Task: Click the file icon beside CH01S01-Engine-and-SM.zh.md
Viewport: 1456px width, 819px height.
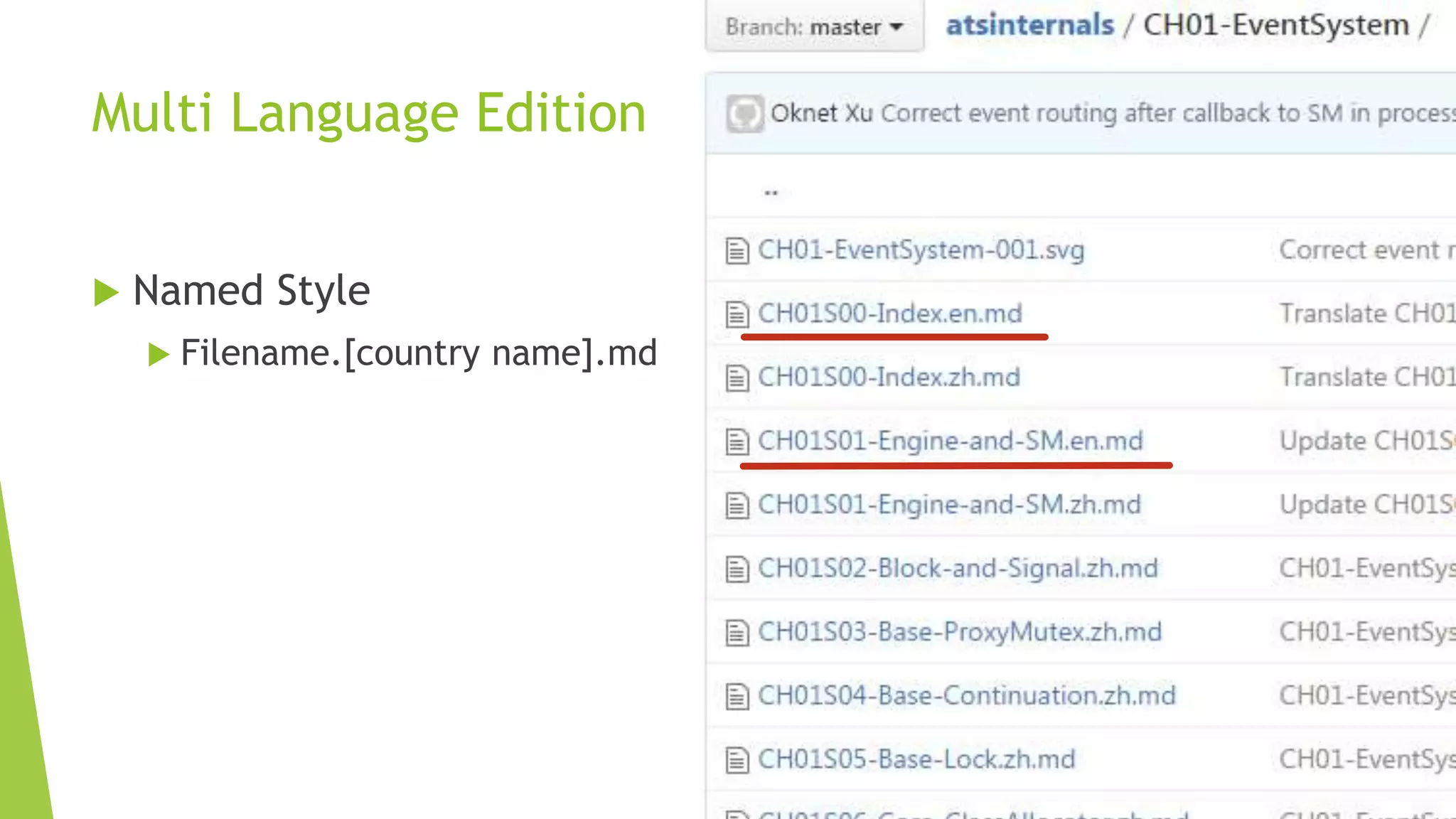Action: (737, 505)
